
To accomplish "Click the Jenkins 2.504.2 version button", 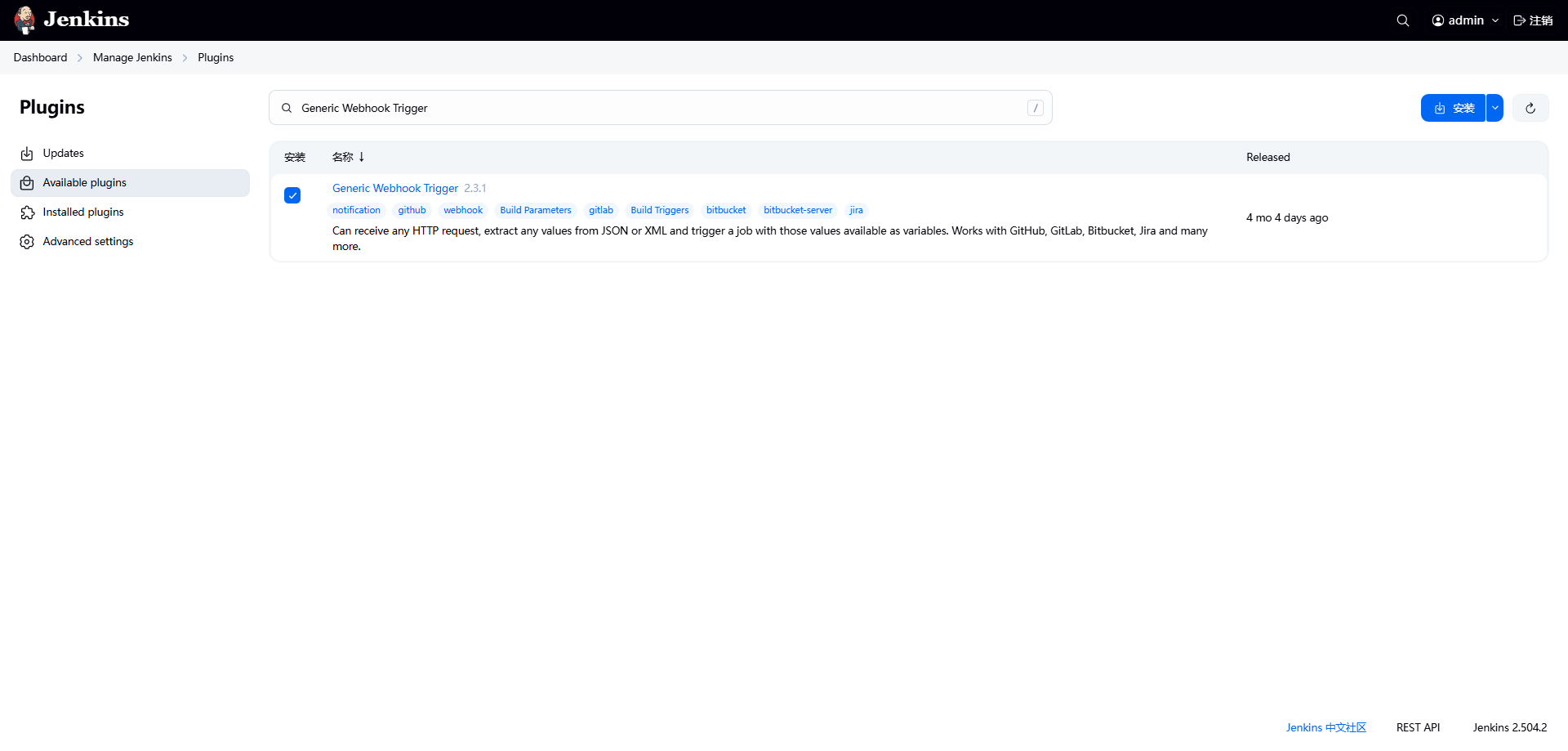I will [x=1510, y=727].
